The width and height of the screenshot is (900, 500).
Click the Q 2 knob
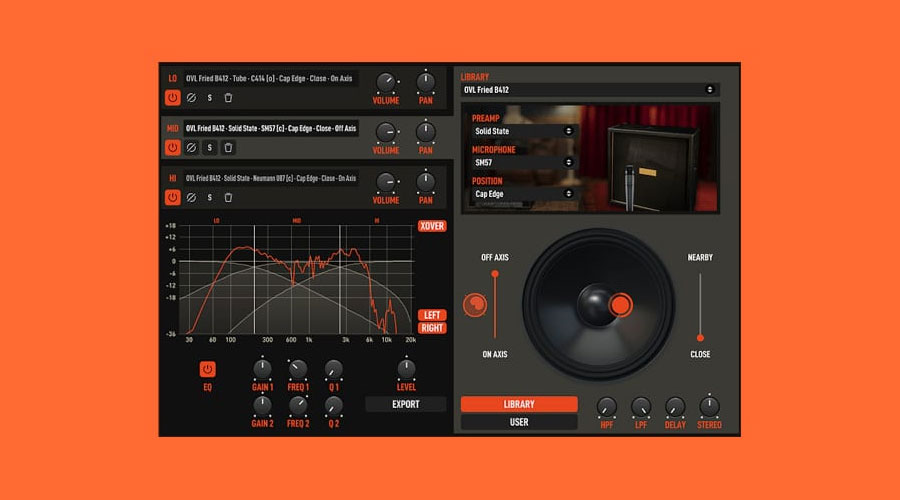point(333,405)
